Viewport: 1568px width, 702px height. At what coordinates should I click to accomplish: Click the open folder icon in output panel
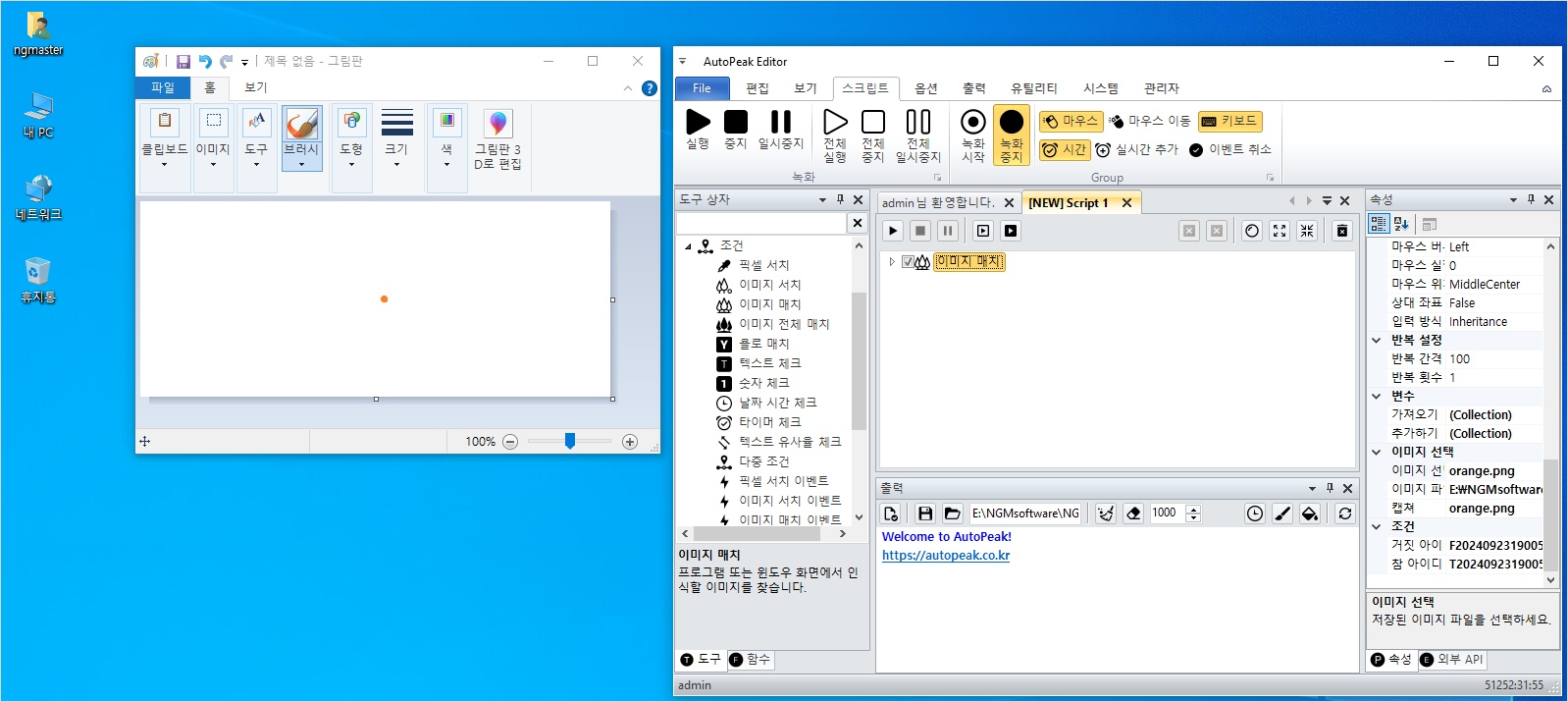(953, 513)
